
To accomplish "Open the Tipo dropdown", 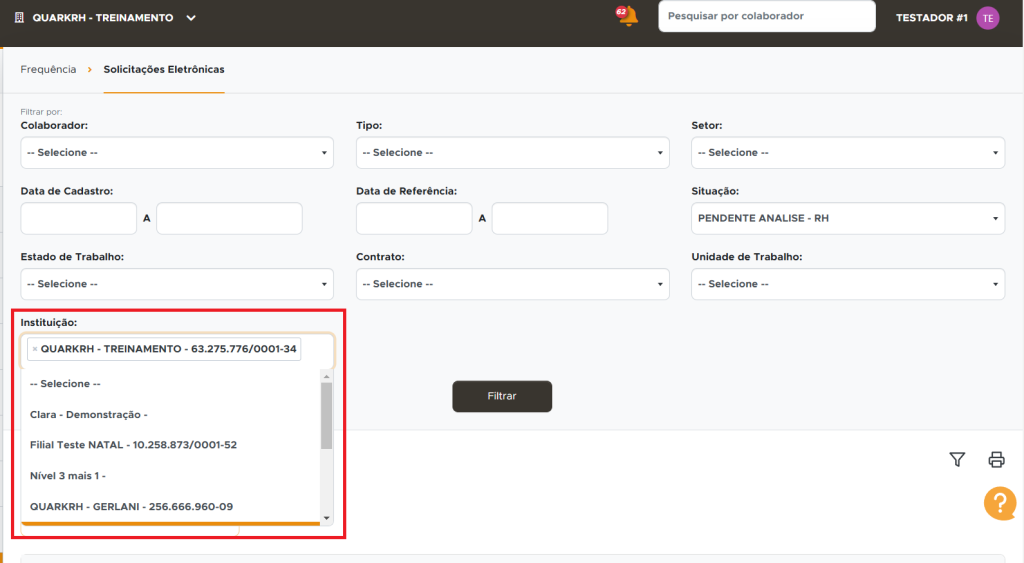I will tap(512, 153).
